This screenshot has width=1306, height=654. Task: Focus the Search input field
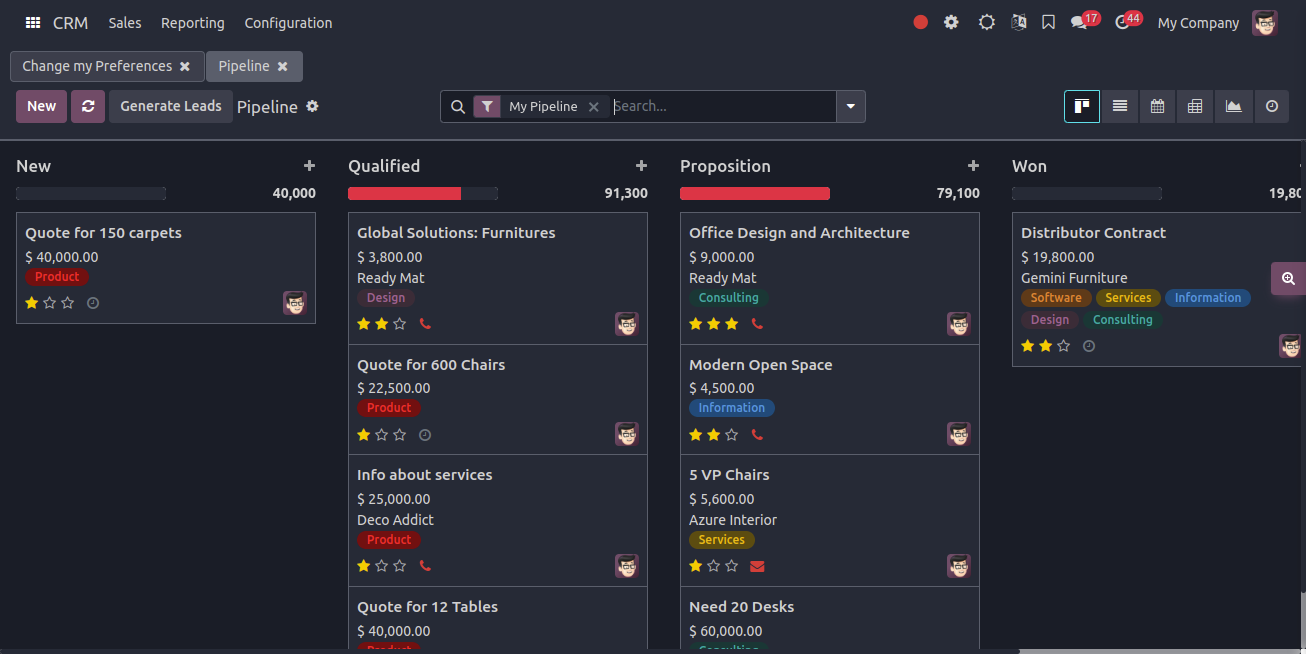click(723, 107)
